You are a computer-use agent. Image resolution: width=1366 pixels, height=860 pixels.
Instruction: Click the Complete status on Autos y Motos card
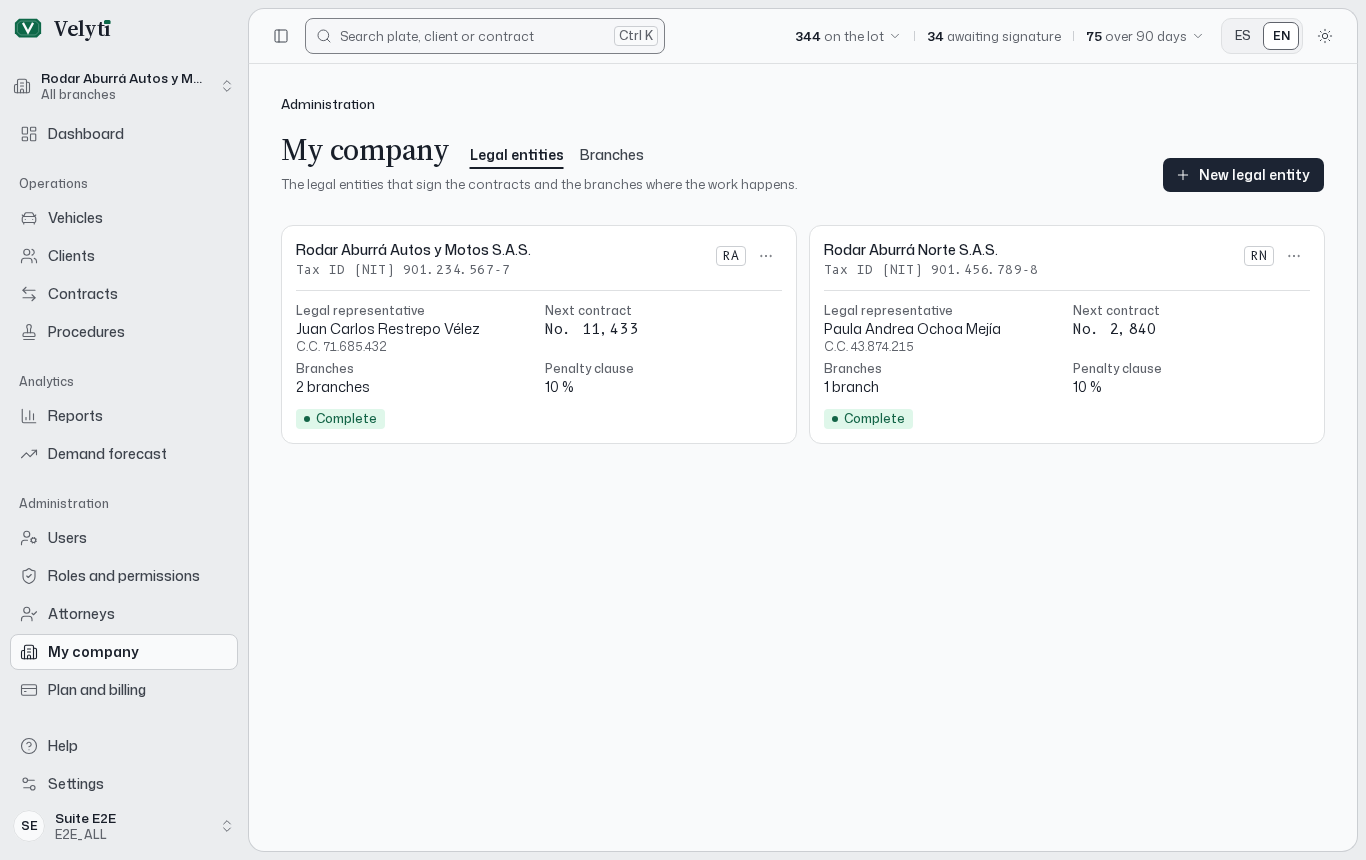click(340, 419)
